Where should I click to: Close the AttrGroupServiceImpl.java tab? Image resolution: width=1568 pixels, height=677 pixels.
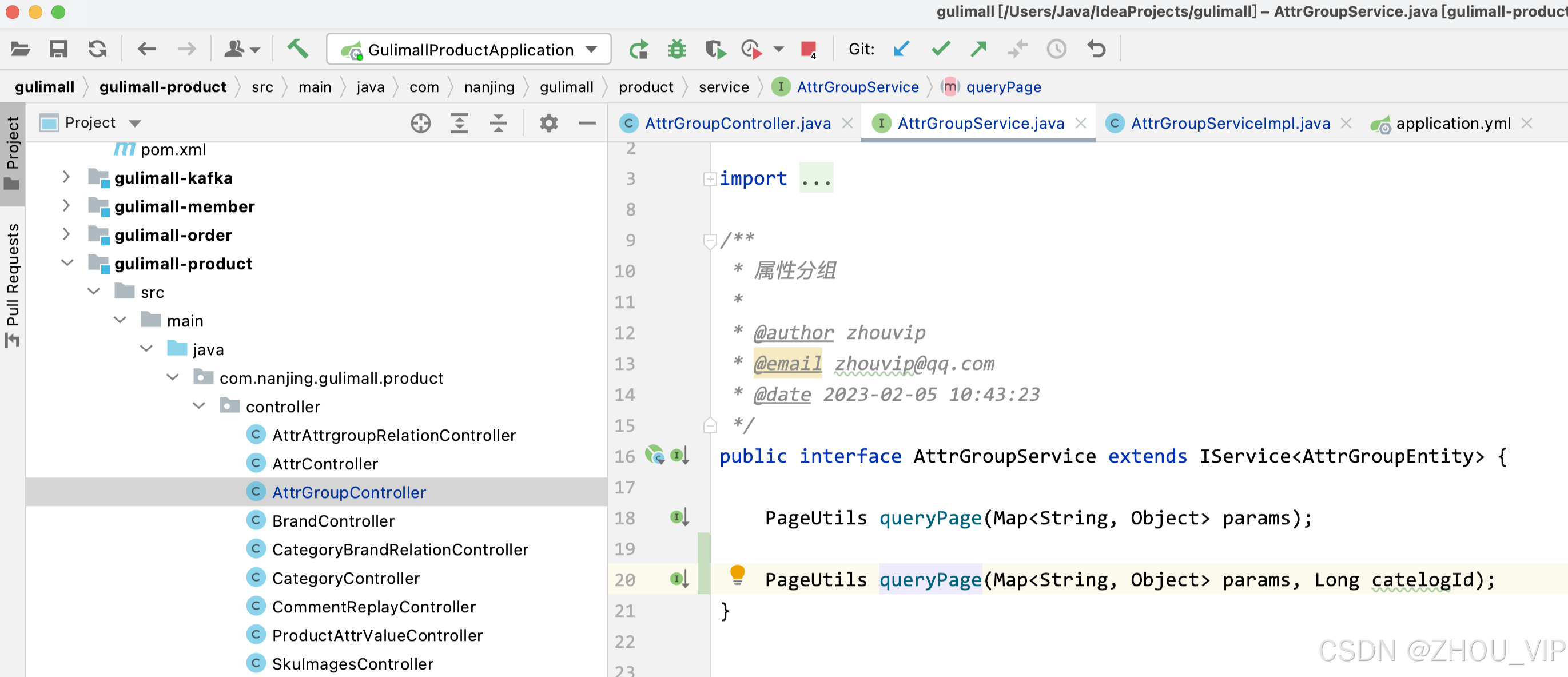tap(1346, 124)
